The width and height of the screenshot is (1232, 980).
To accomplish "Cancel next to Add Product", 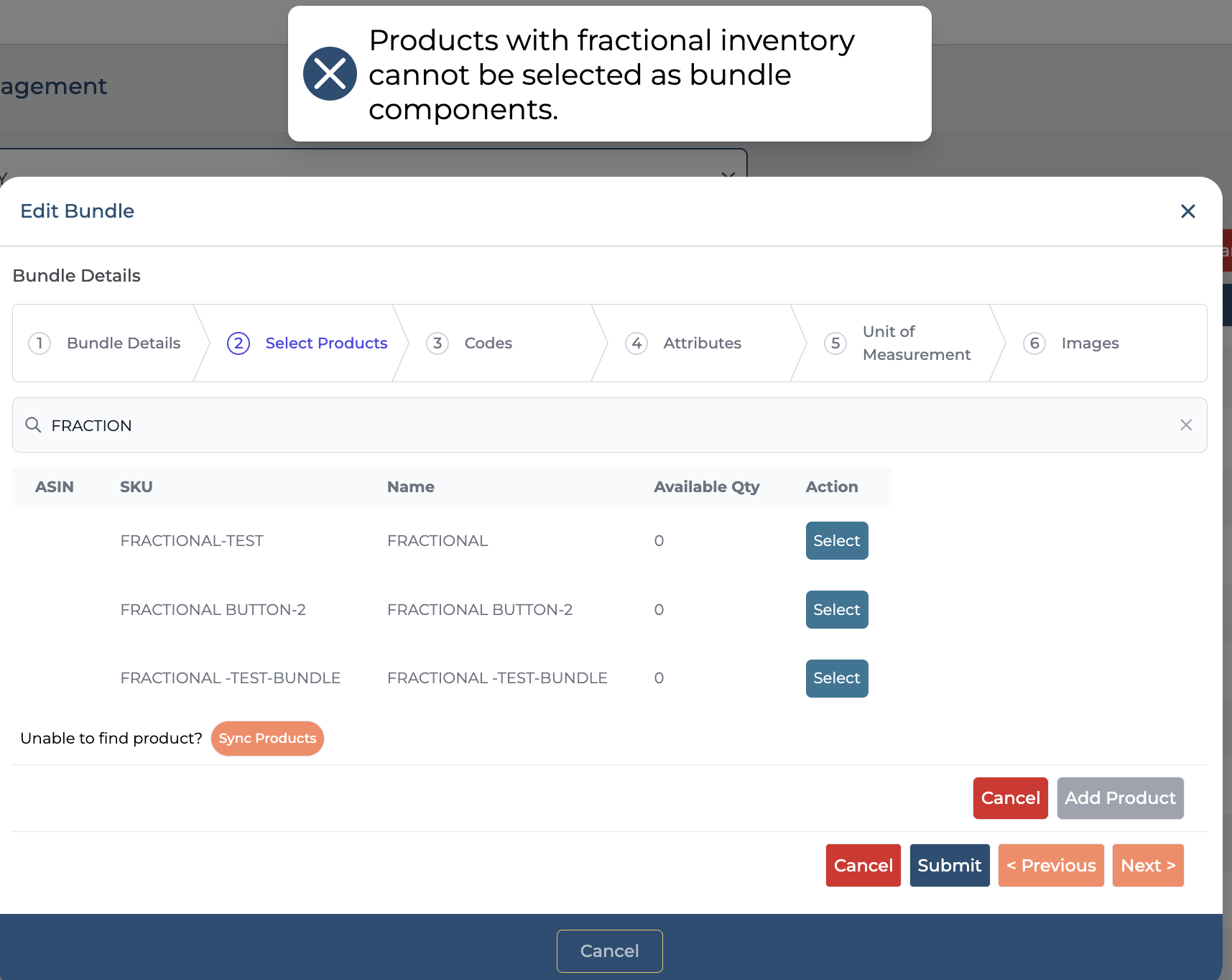I will tap(1009, 798).
